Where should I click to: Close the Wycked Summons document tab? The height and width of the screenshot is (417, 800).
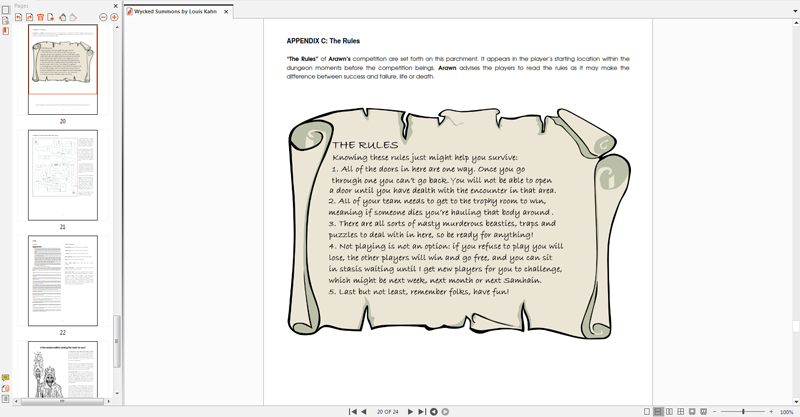[227, 10]
